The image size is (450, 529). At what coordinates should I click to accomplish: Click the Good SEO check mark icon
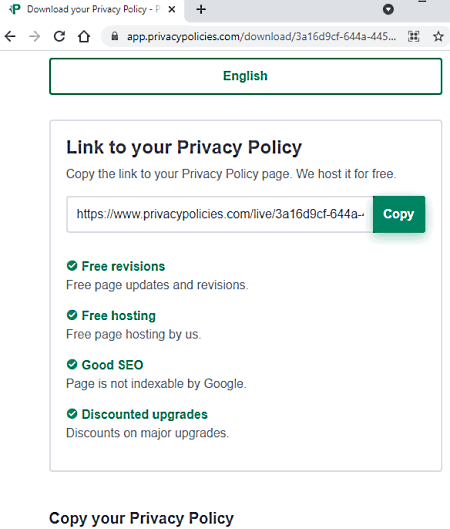(x=72, y=364)
